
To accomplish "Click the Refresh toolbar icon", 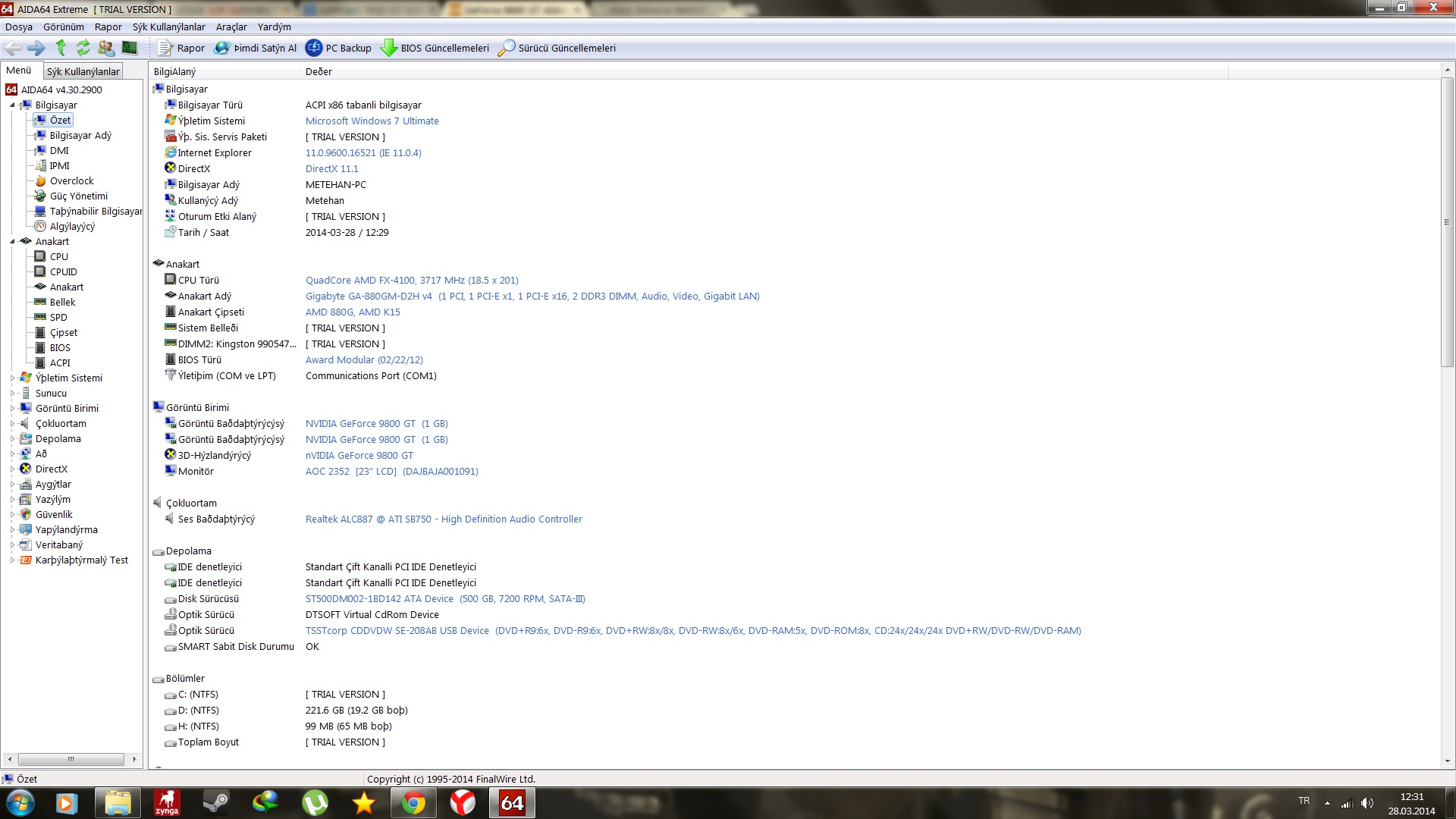I will 83,48.
